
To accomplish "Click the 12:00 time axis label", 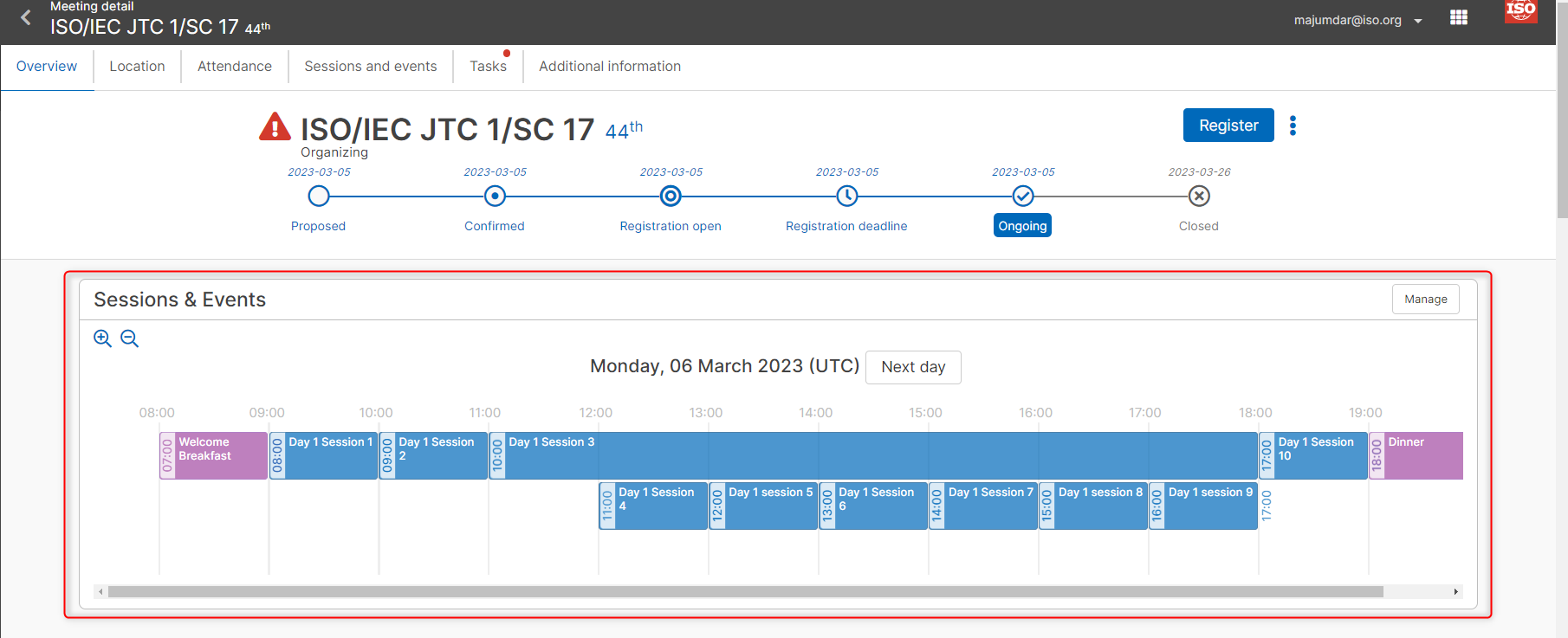I will [x=596, y=413].
